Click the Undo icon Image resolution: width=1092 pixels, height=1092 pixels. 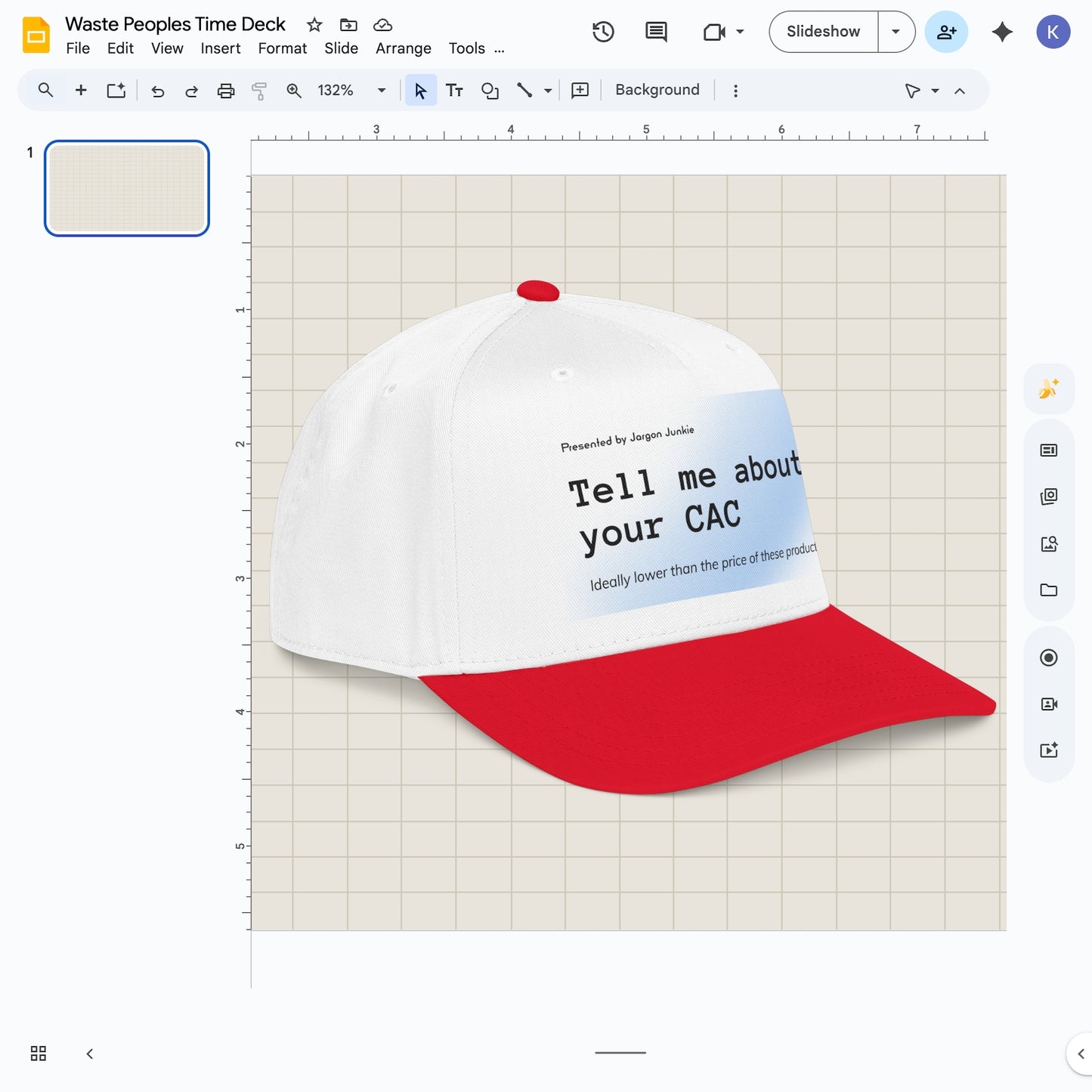[x=157, y=90]
